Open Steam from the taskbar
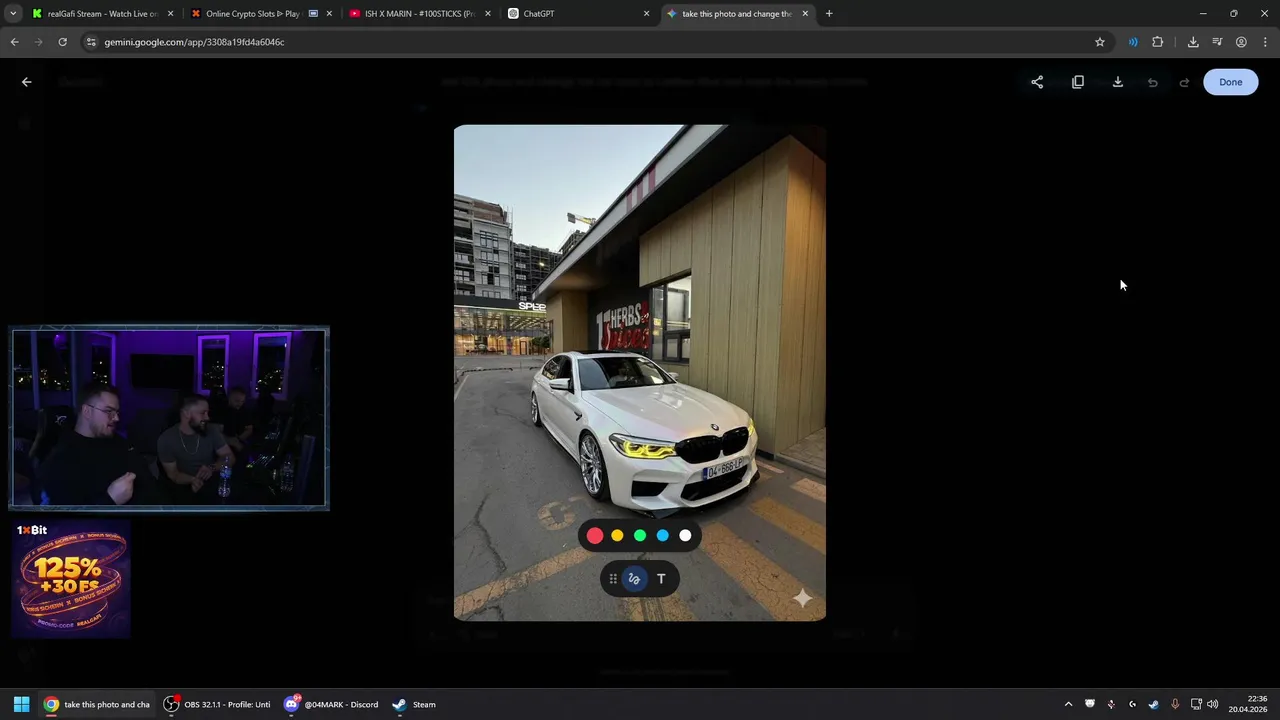Image resolution: width=1280 pixels, height=720 pixels. [414, 704]
